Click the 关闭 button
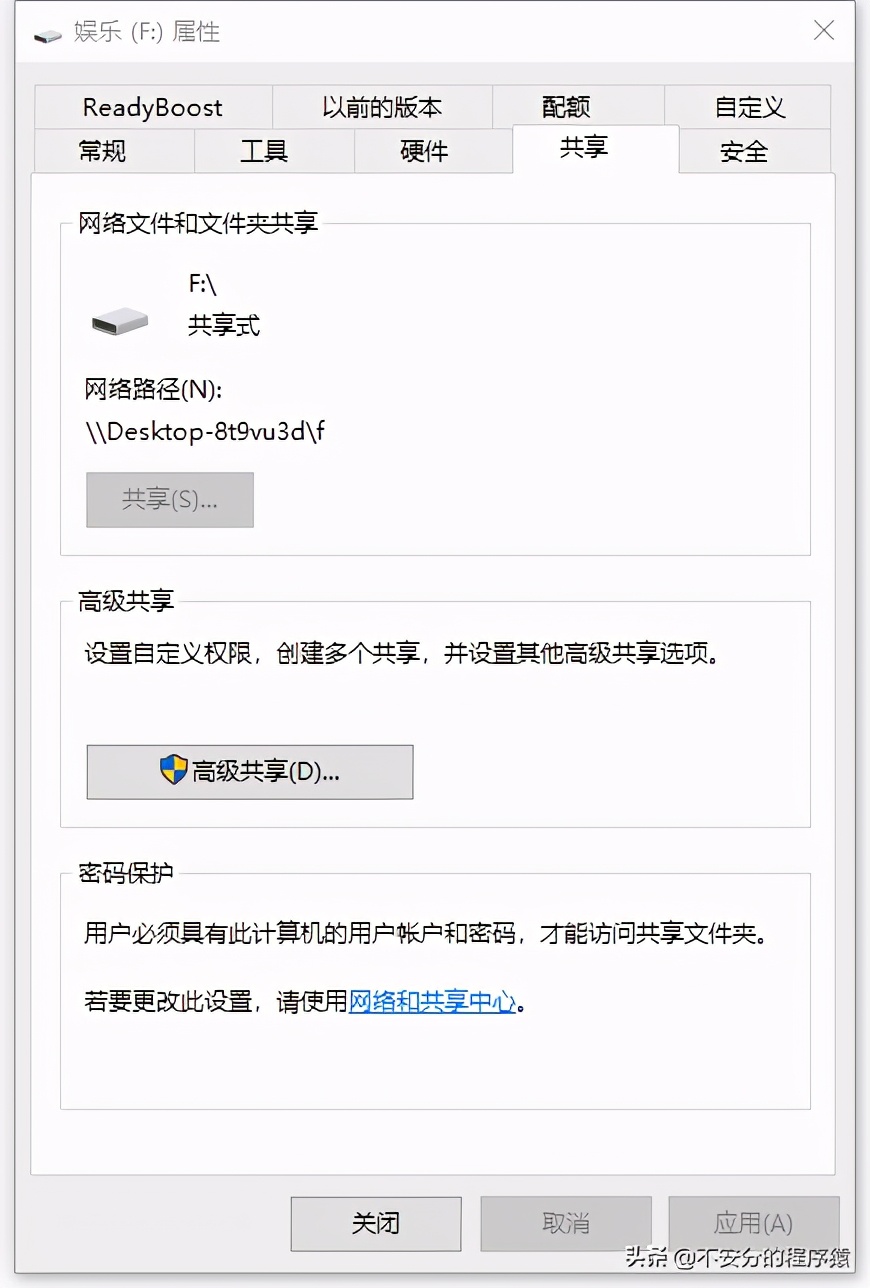 click(x=375, y=1223)
